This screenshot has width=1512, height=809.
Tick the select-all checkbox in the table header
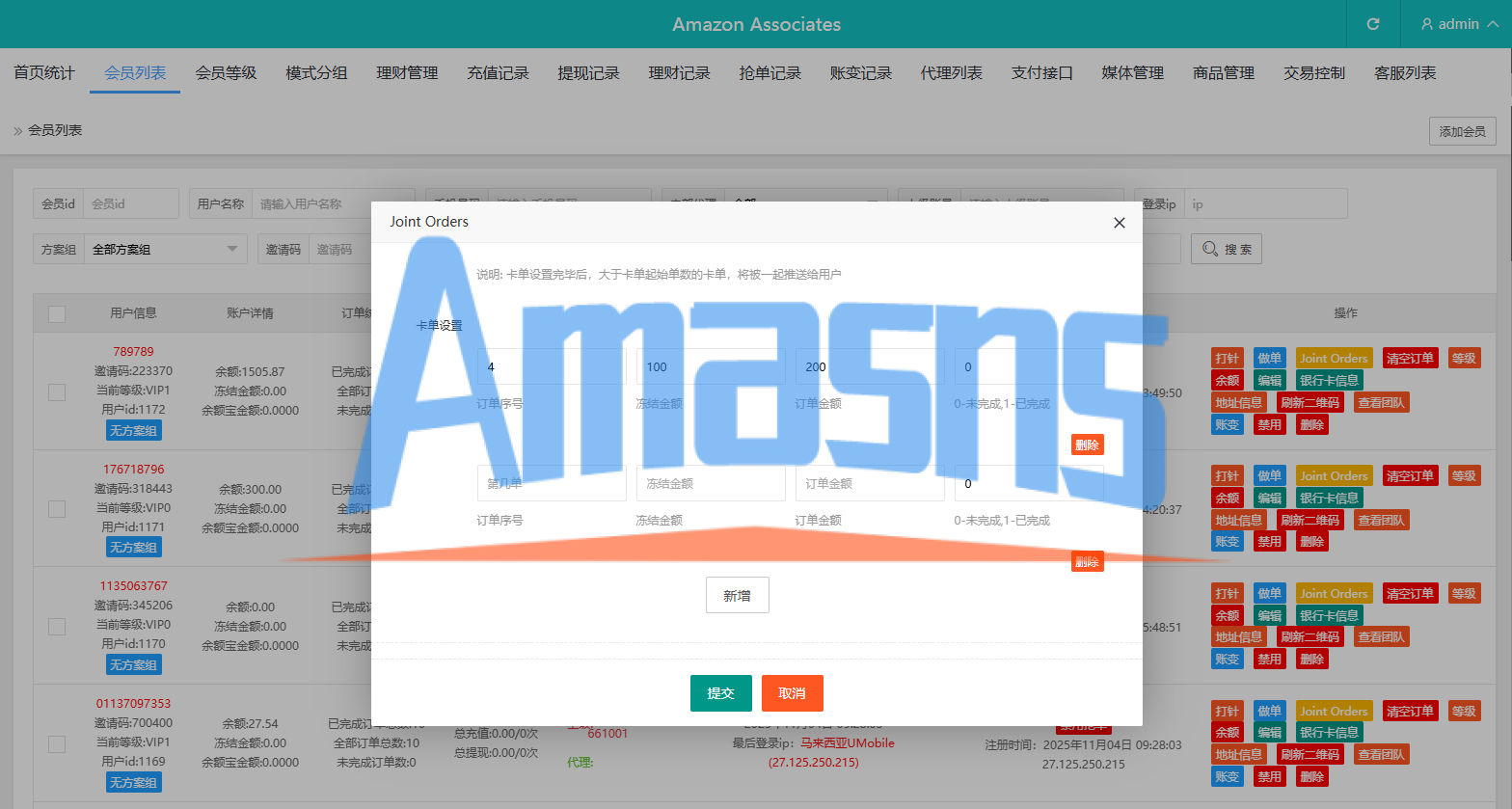(x=57, y=314)
